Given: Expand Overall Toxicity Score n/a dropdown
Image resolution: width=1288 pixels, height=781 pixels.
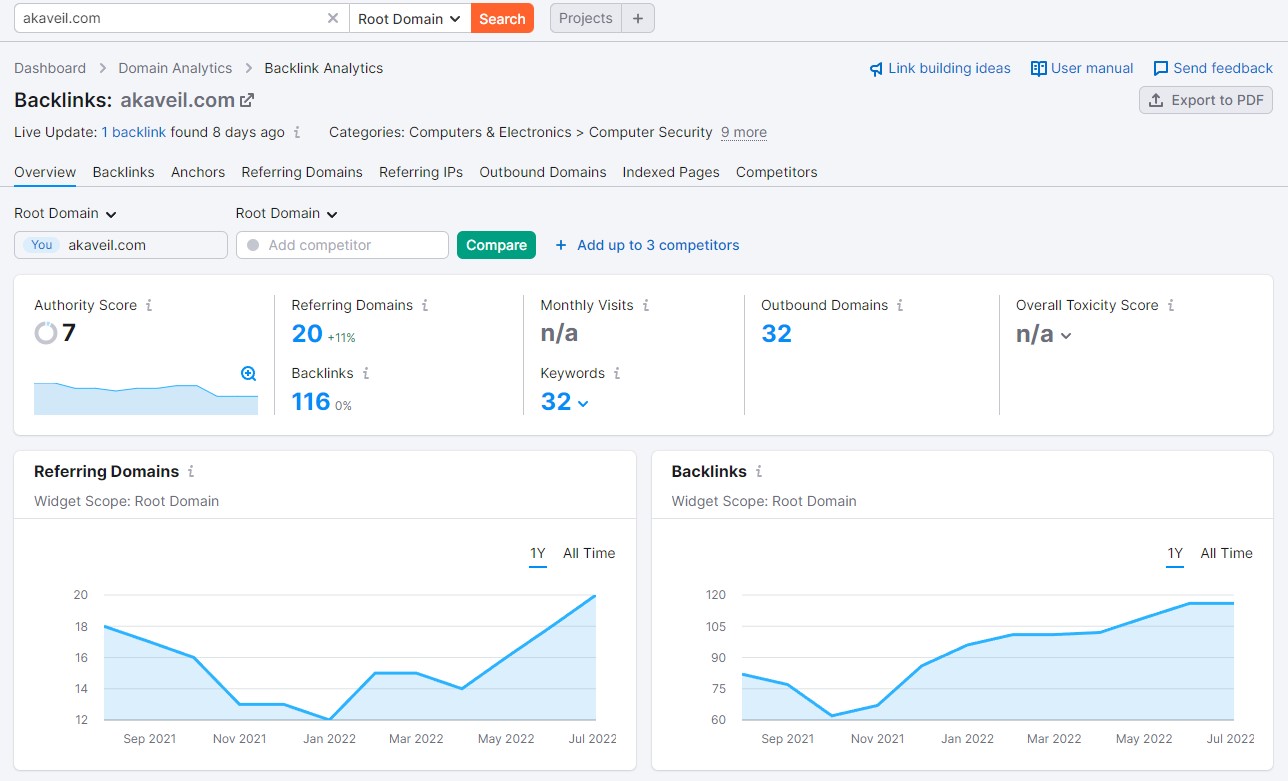Looking at the screenshot, I should (x=1066, y=336).
